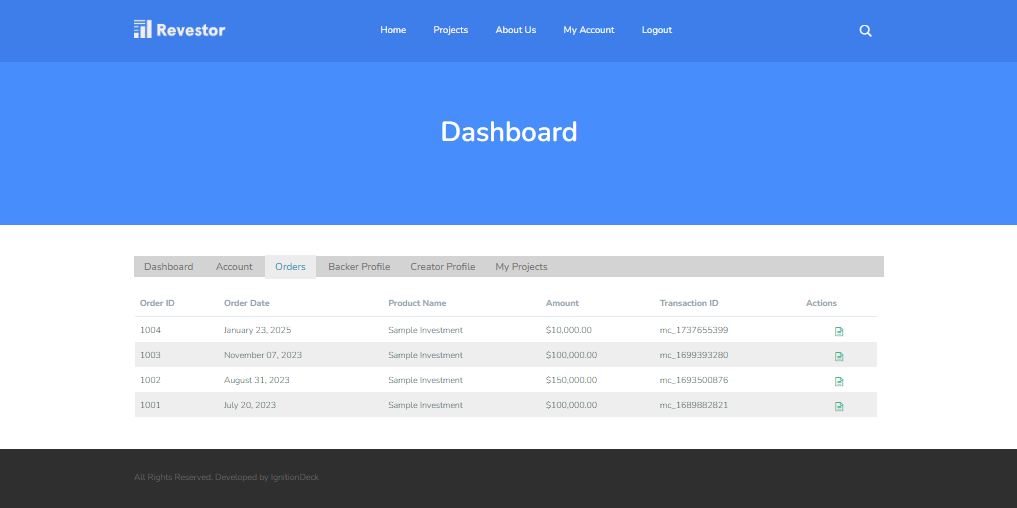
Task: Open Projects navigation link
Action: [x=451, y=30]
